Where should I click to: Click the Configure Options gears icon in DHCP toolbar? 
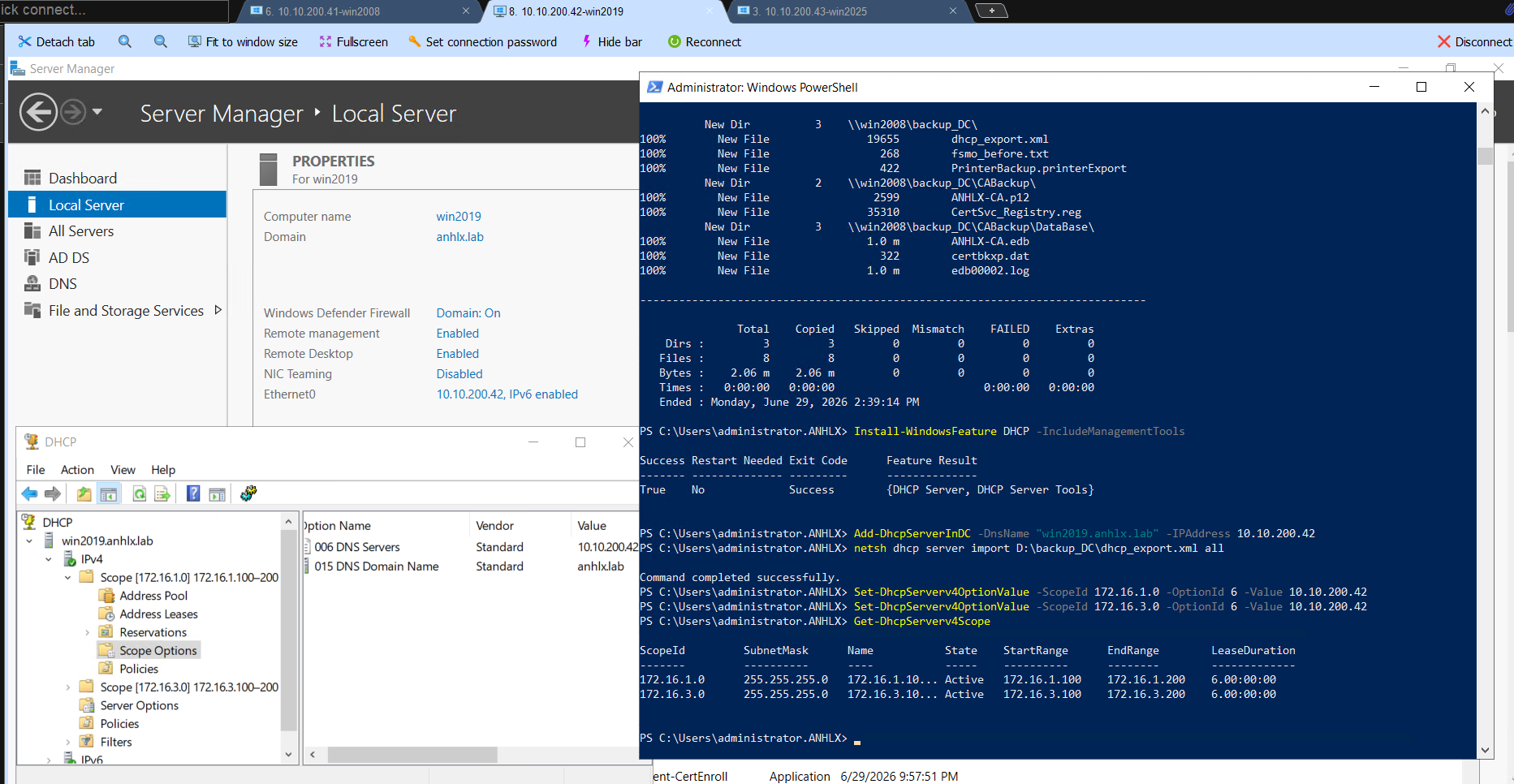[248, 493]
